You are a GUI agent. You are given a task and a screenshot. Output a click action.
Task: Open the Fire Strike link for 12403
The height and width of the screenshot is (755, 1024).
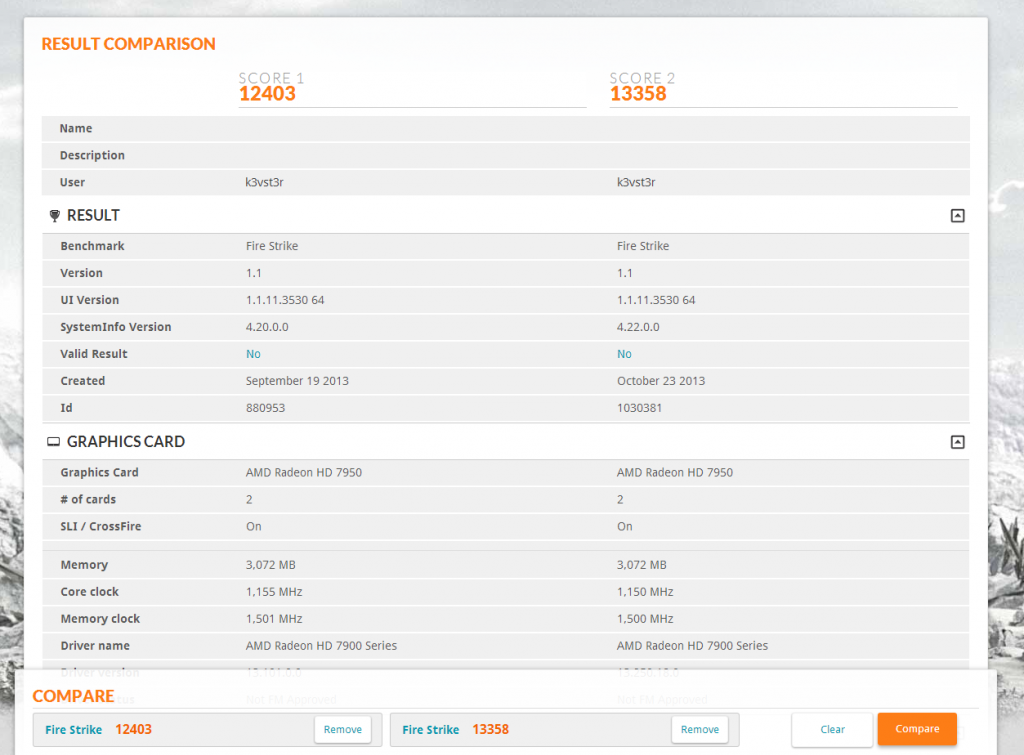74,730
